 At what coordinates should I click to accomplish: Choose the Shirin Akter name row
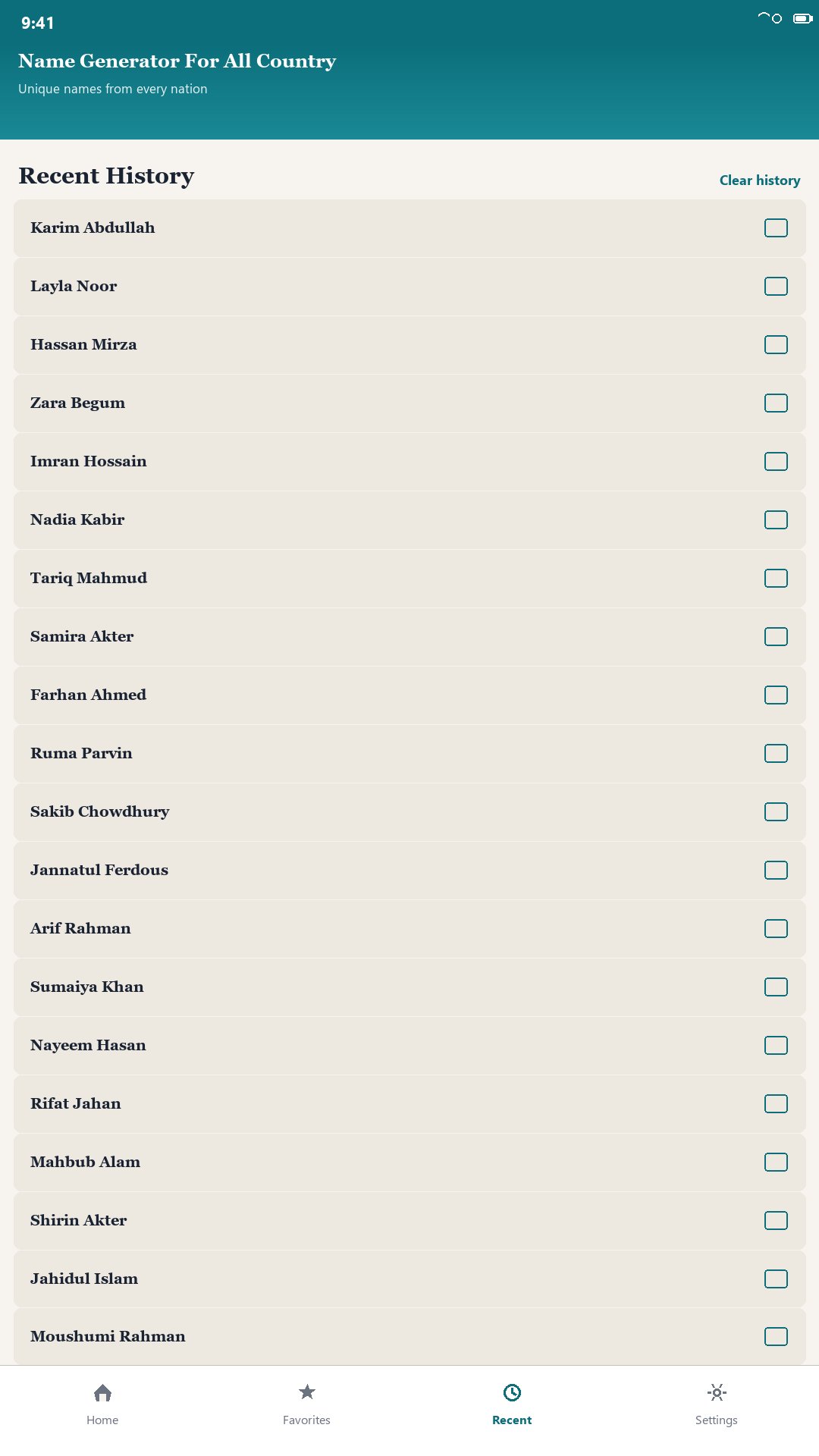pyautogui.click(x=409, y=1220)
